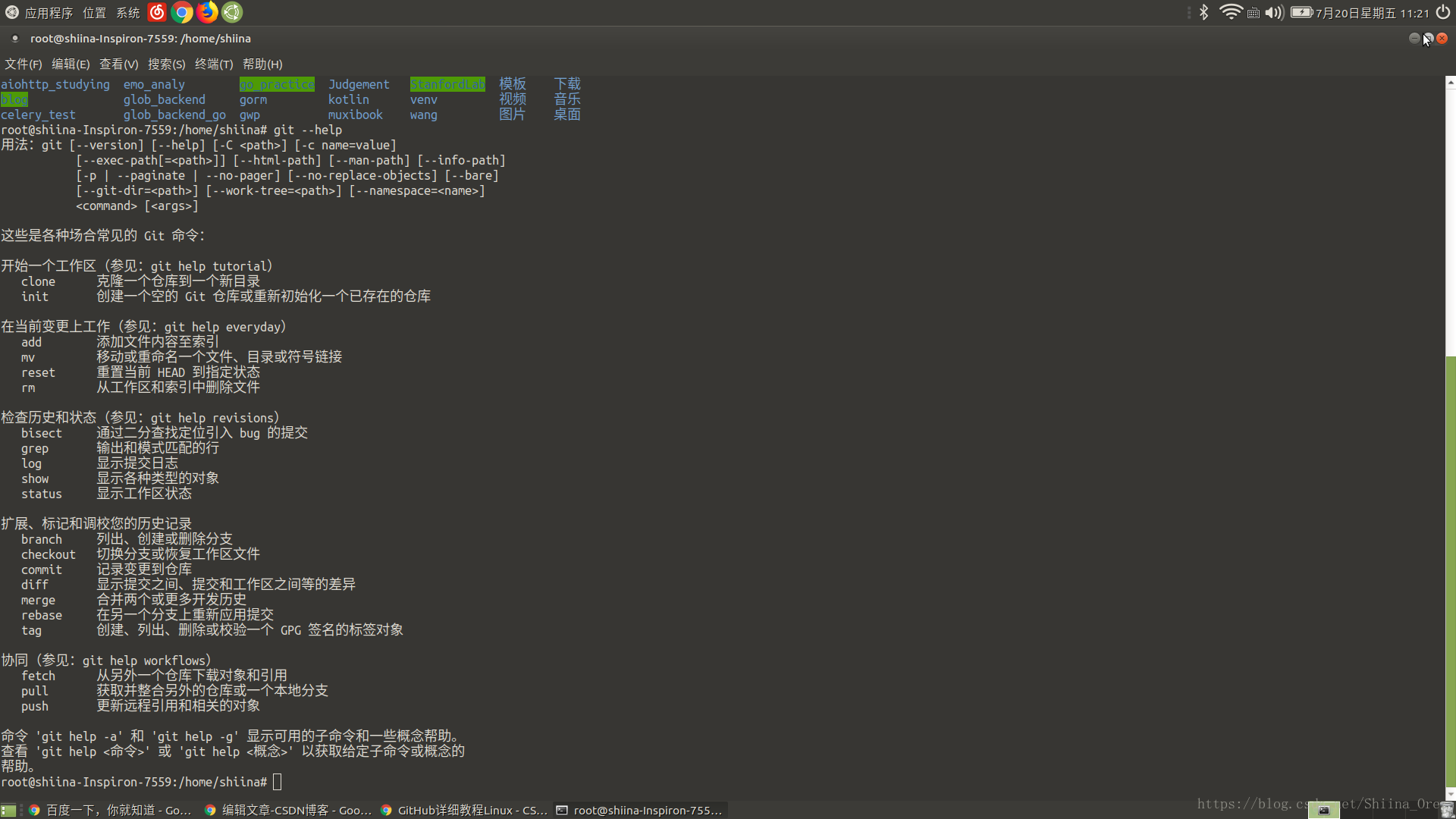The width and height of the screenshot is (1456, 819).
Task: Click the muxibook directory name
Action: pyautogui.click(x=356, y=115)
